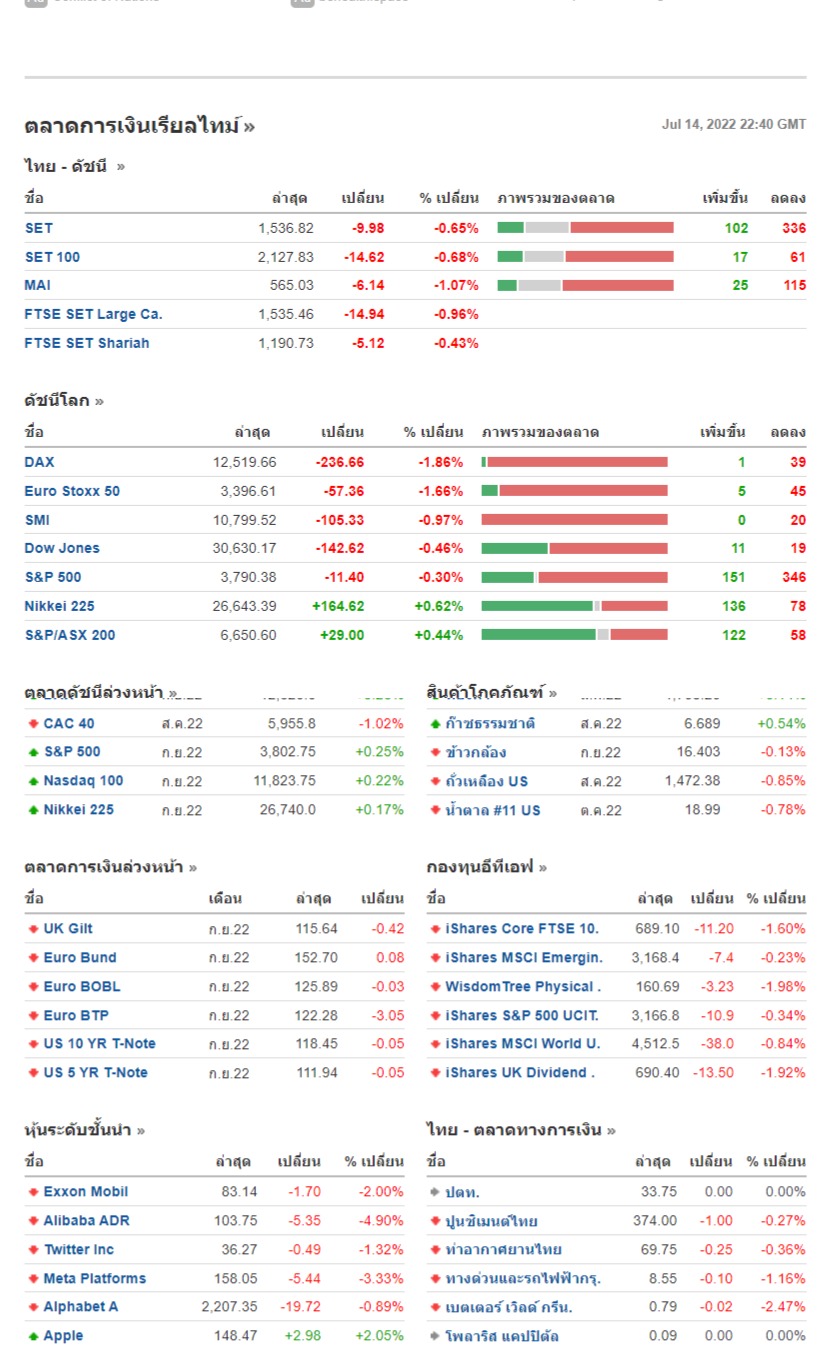
Task: Click green up arrow beside ก๊าซธรรมชาติ
Action: [x=435, y=723]
